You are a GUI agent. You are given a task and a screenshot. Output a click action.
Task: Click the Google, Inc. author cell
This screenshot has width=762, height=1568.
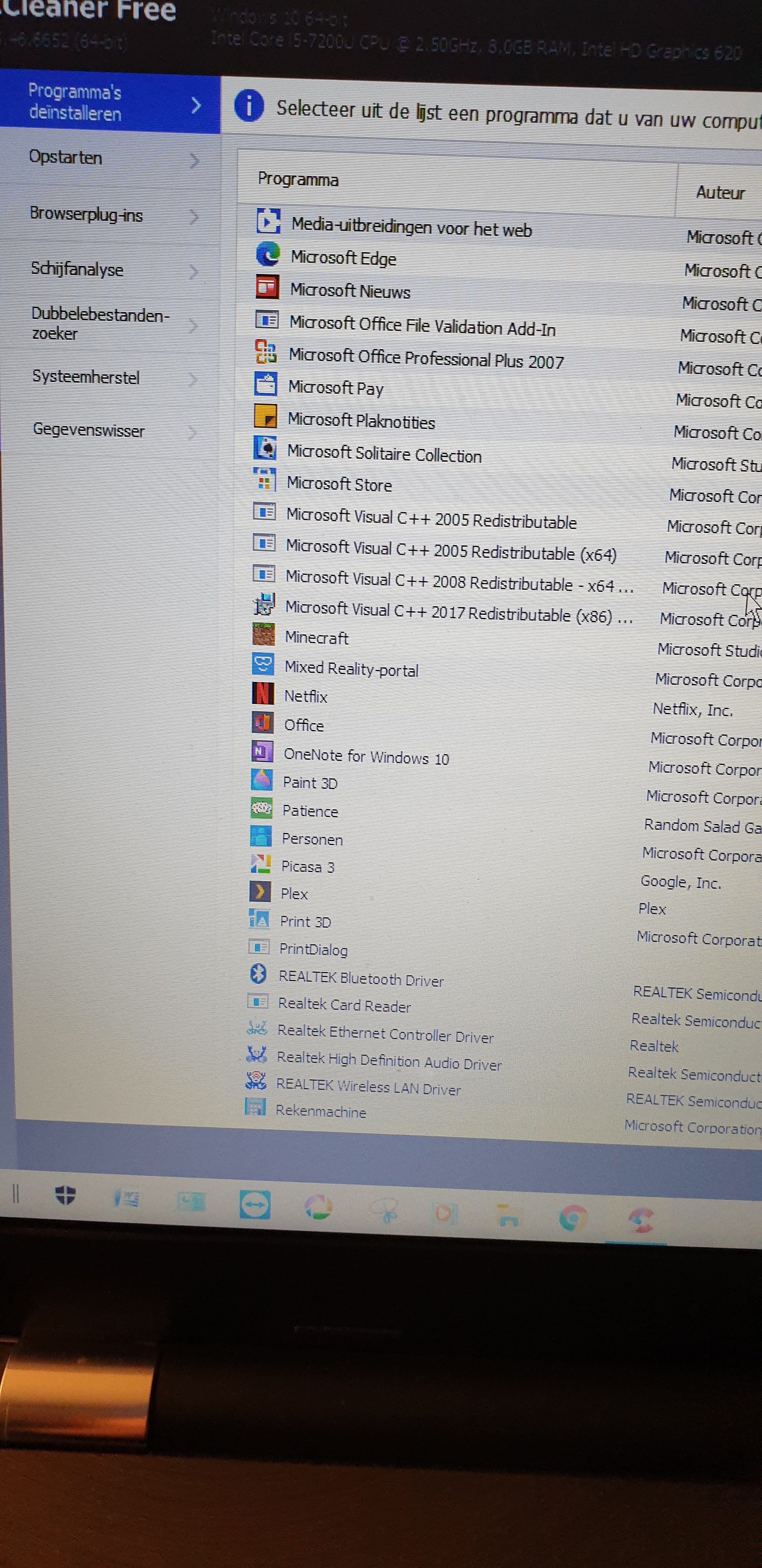pos(680,882)
